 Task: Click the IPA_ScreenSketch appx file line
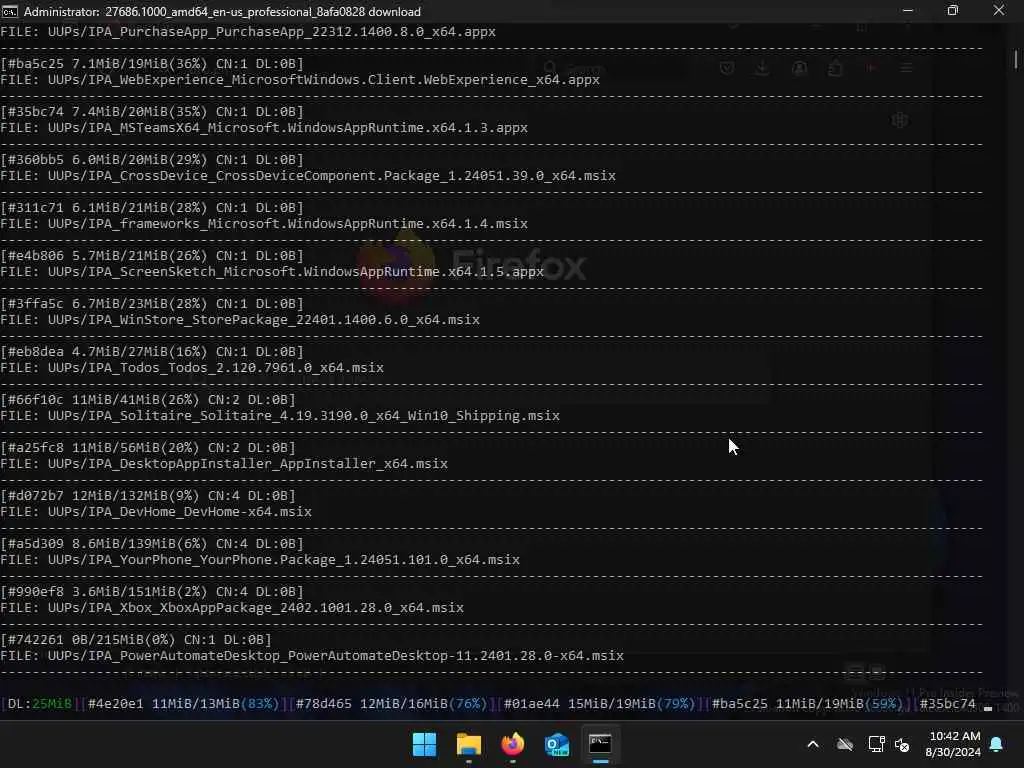point(272,272)
